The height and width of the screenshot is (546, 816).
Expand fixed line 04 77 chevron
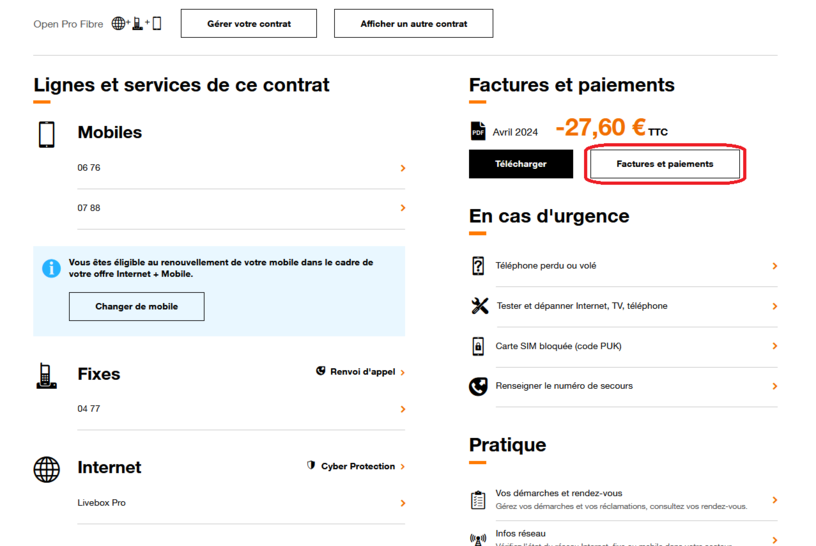[403, 409]
